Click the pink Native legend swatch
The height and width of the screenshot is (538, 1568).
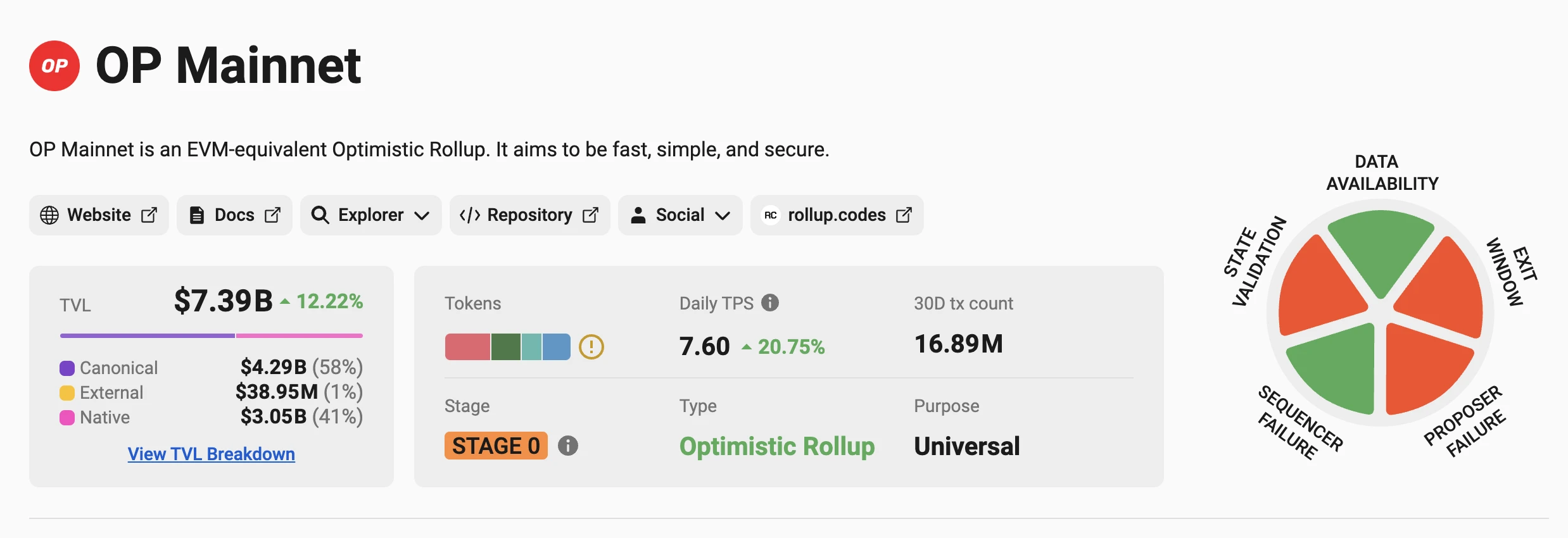[67, 418]
